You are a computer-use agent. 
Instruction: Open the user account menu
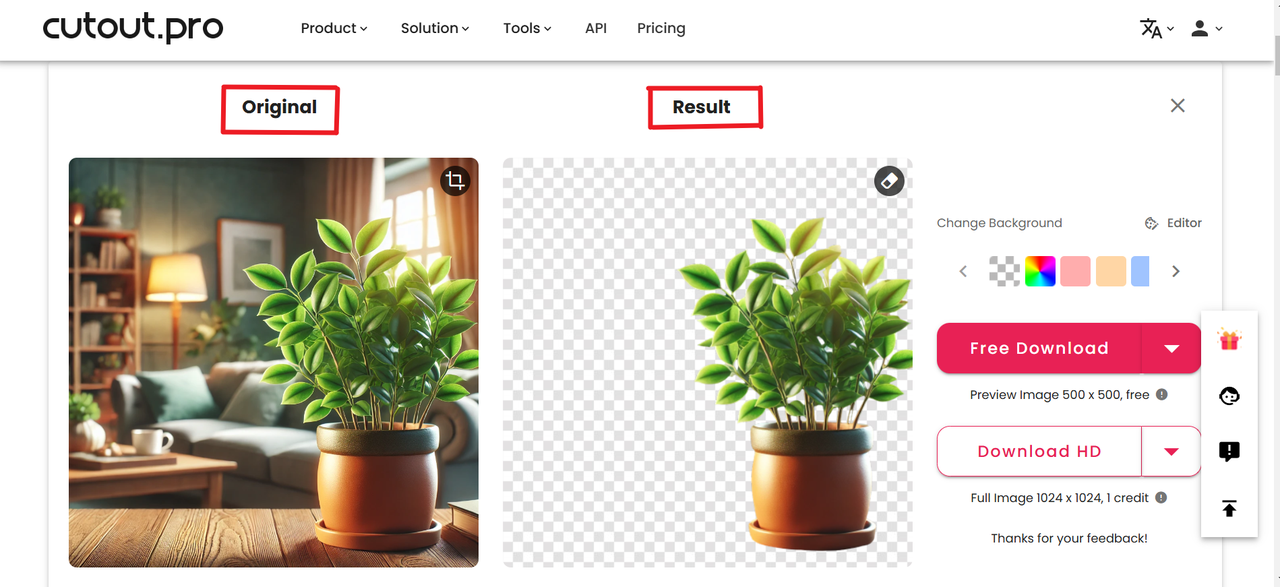click(x=1207, y=29)
